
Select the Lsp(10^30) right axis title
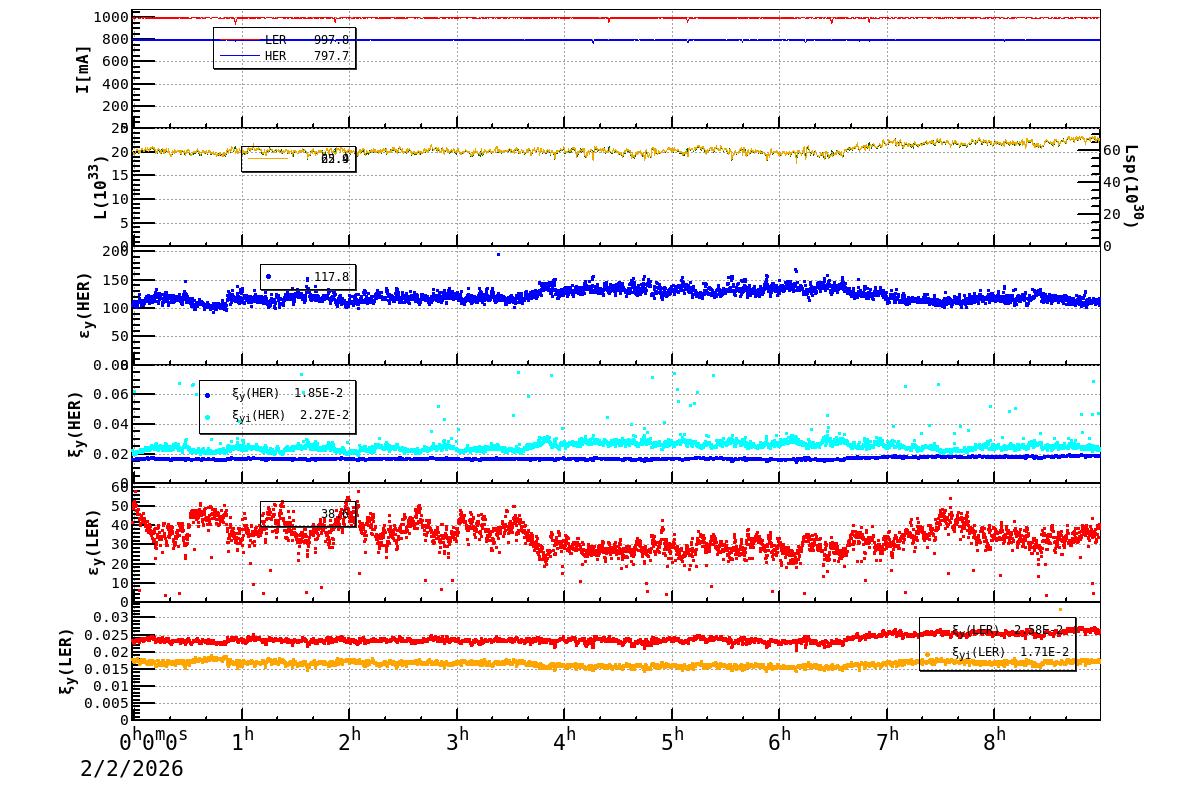coord(1131,186)
